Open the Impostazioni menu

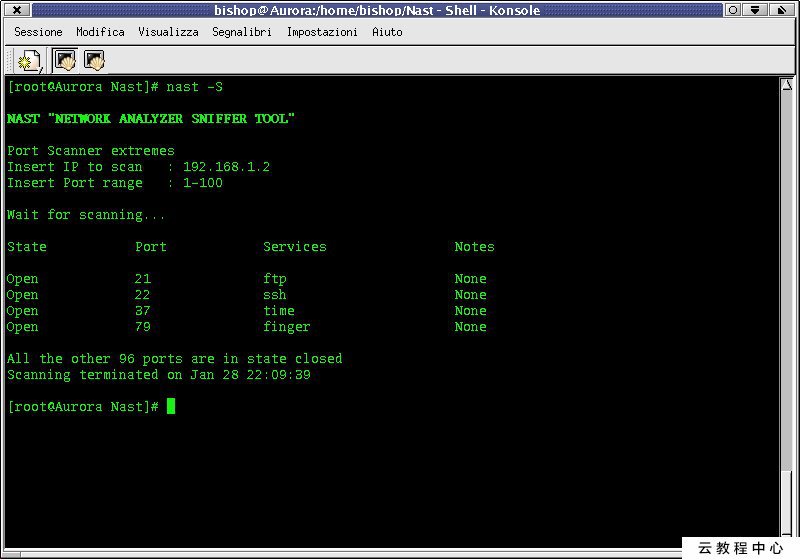pos(322,32)
